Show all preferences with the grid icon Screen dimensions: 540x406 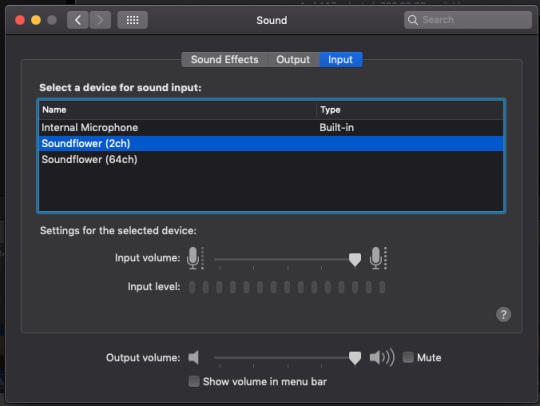(133, 20)
